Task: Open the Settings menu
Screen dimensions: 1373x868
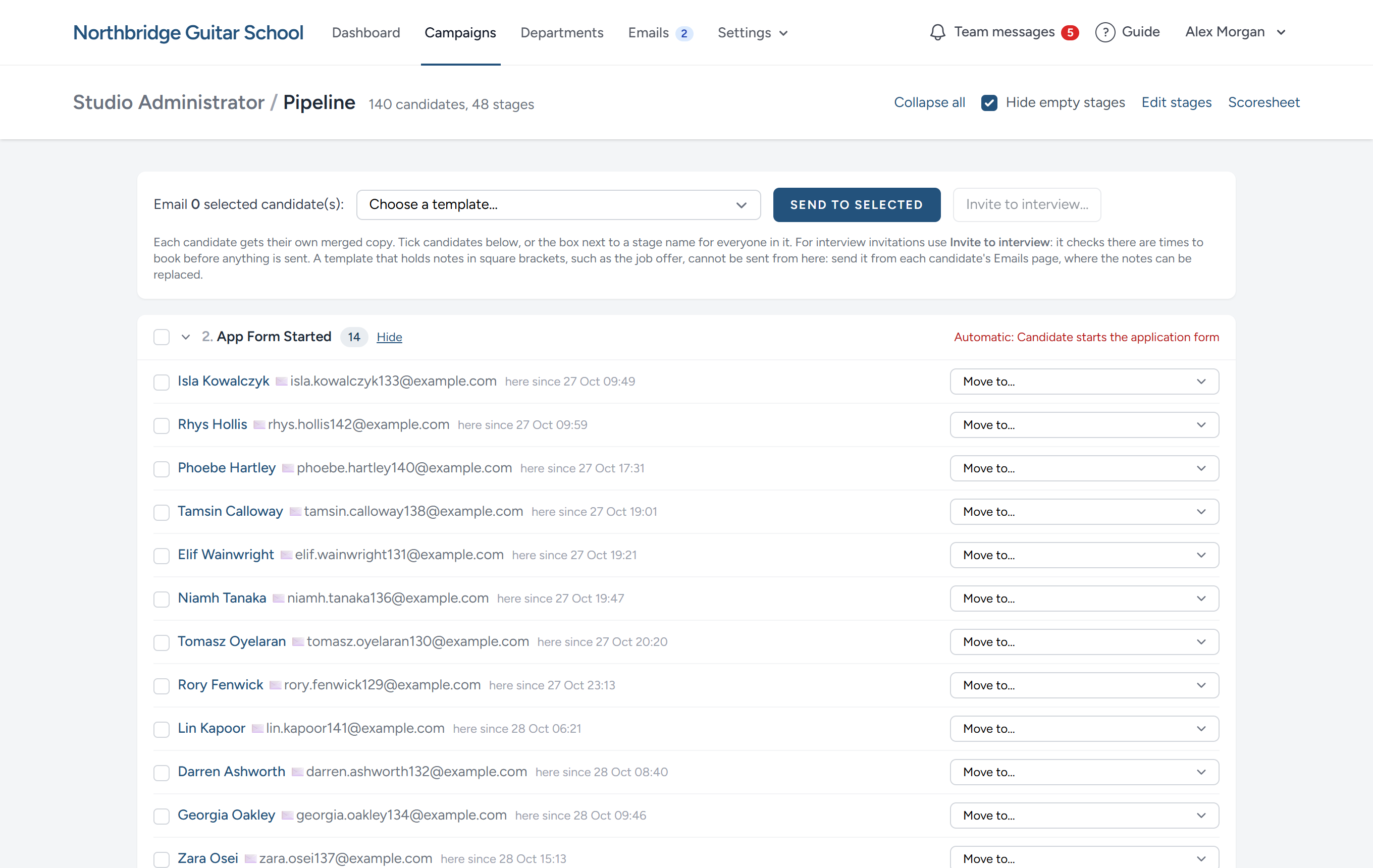Action: tap(752, 33)
